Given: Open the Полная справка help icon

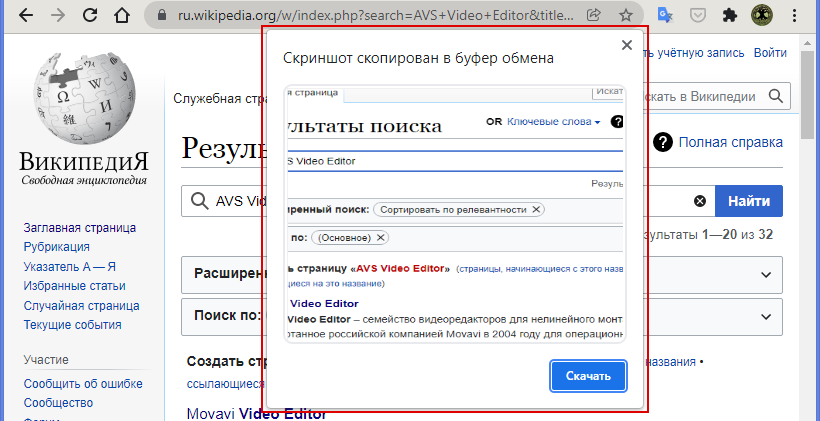Looking at the screenshot, I should click(x=662, y=142).
